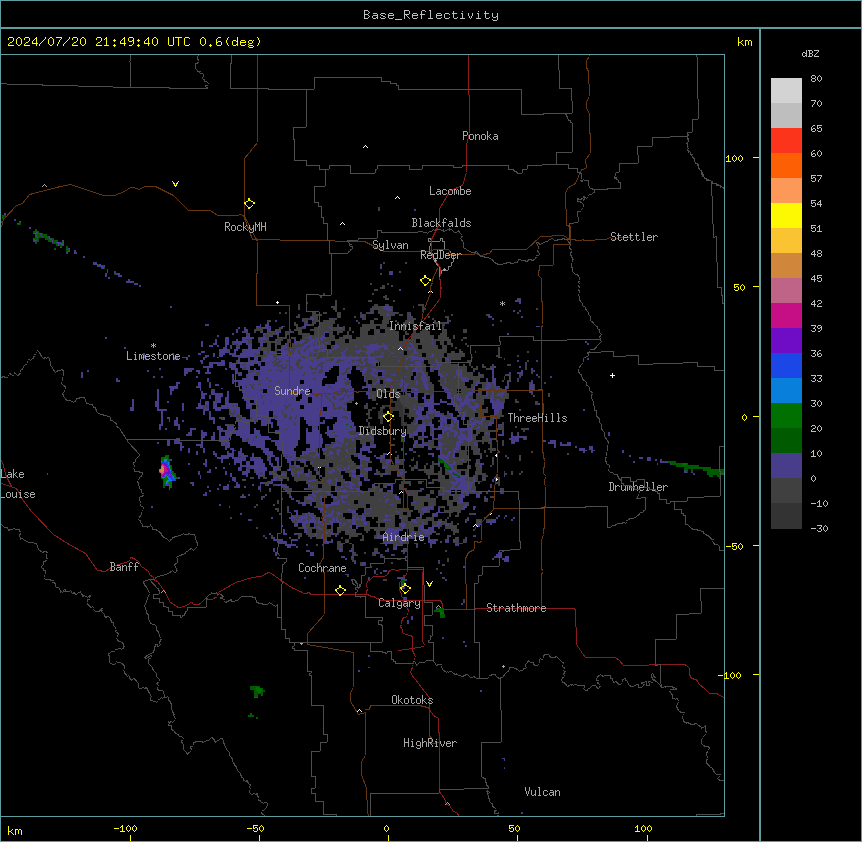The width and height of the screenshot is (862, 842).
Task: Select the Lacombe city label
Action: click(450, 191)
